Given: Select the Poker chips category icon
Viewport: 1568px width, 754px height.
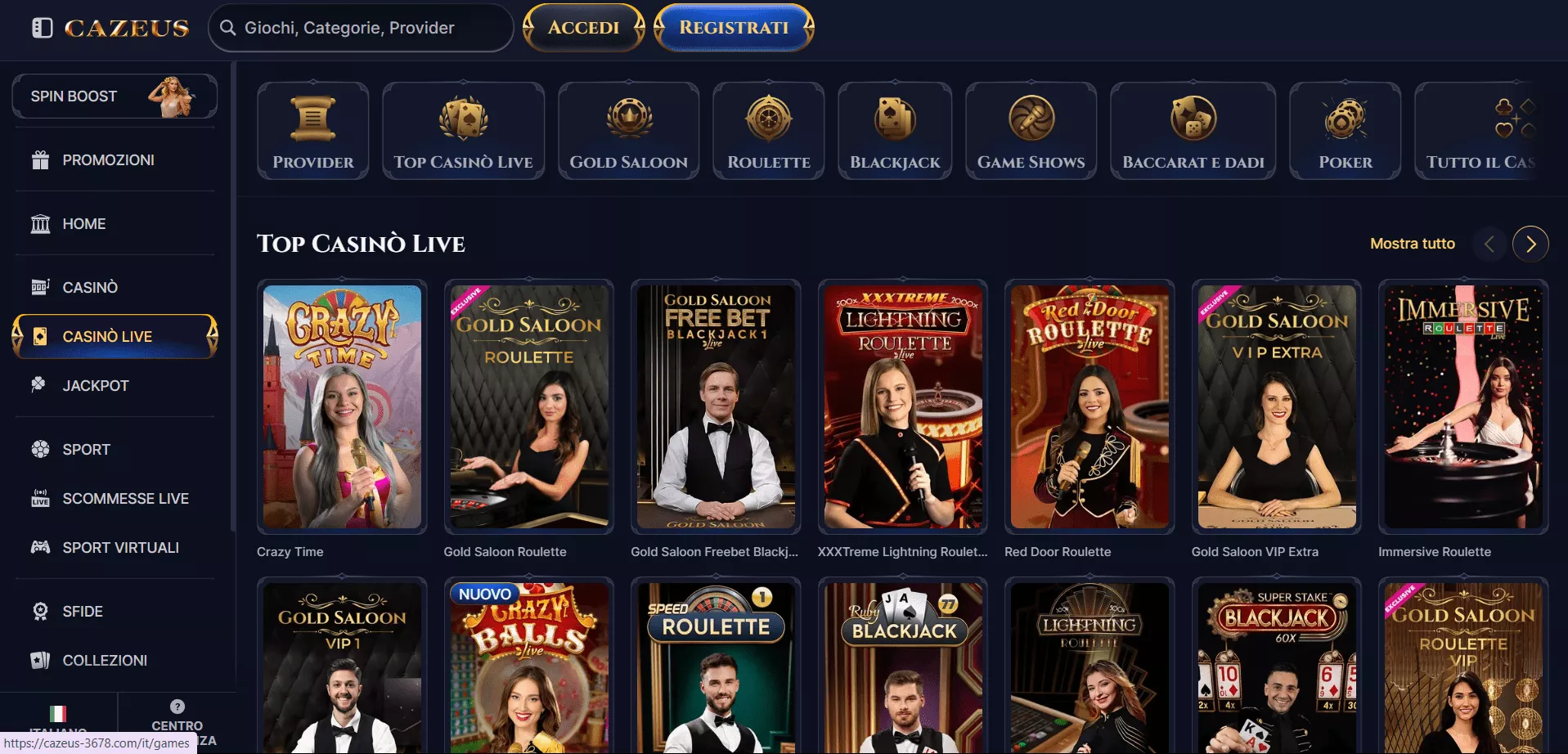Looking at the screenshot, I should coord(1345,119).
